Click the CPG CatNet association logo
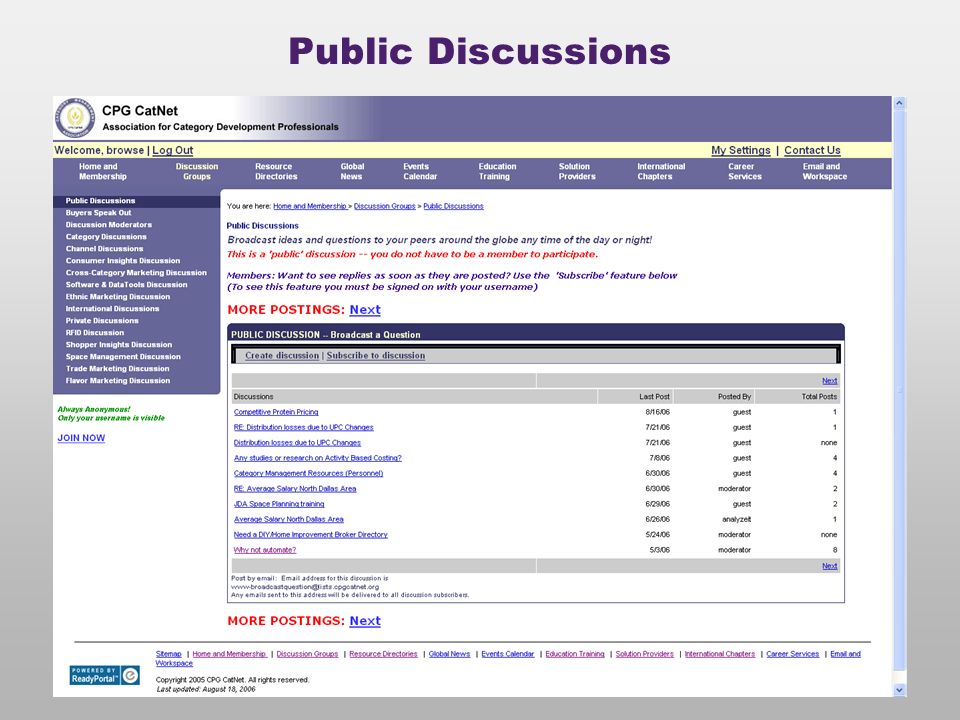 tap(75, 118)
